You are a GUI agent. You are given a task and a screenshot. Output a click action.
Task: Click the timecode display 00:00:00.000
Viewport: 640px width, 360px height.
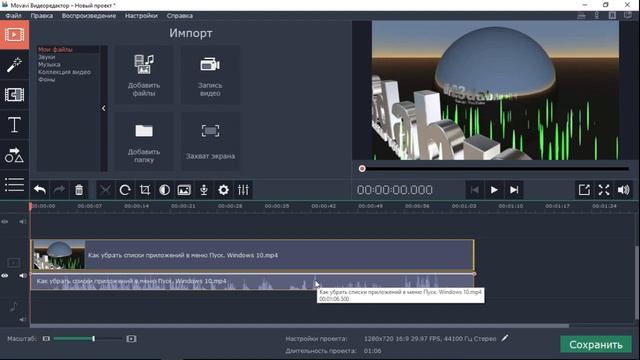pos(394,190)
